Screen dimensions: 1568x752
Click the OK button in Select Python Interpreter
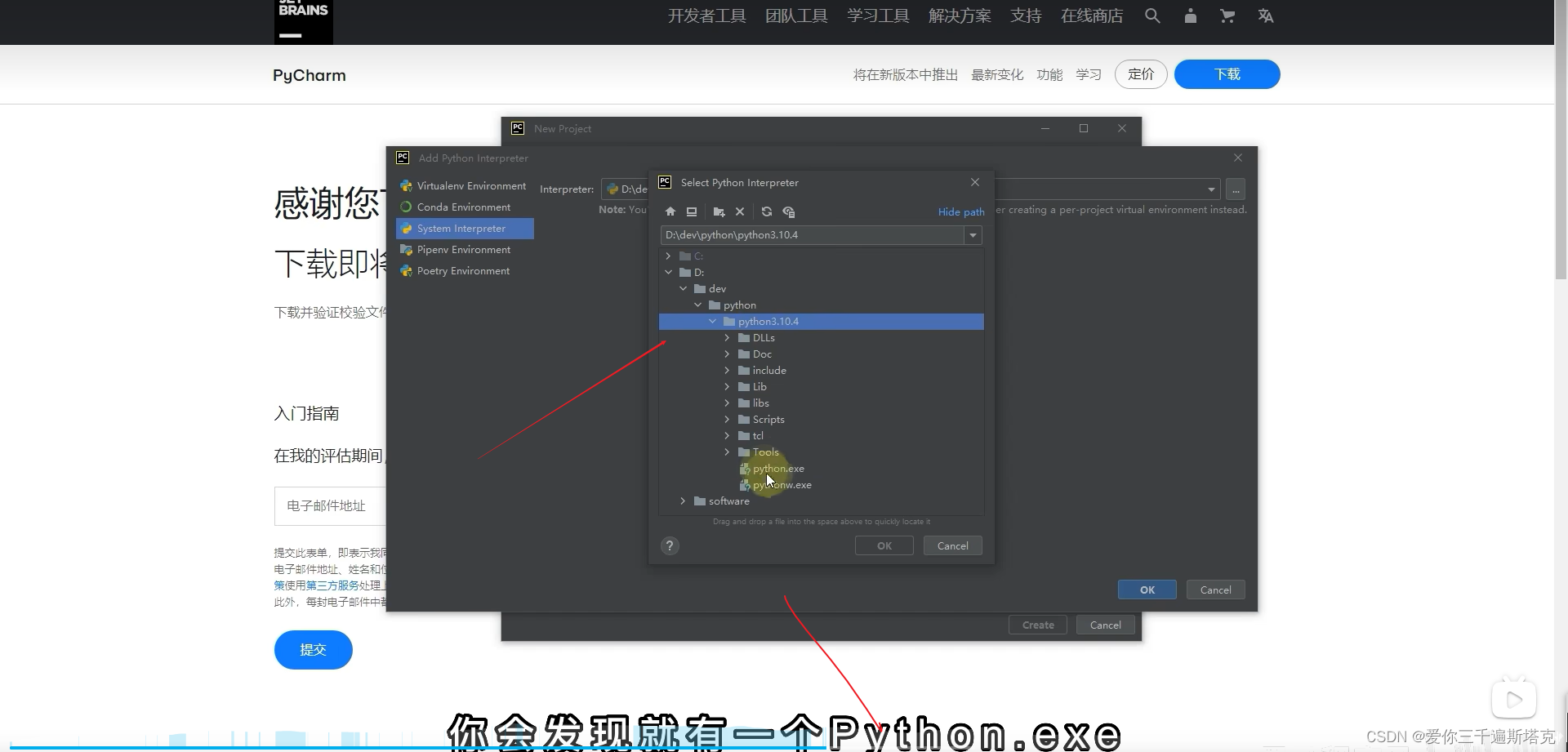tap(884, 545)
